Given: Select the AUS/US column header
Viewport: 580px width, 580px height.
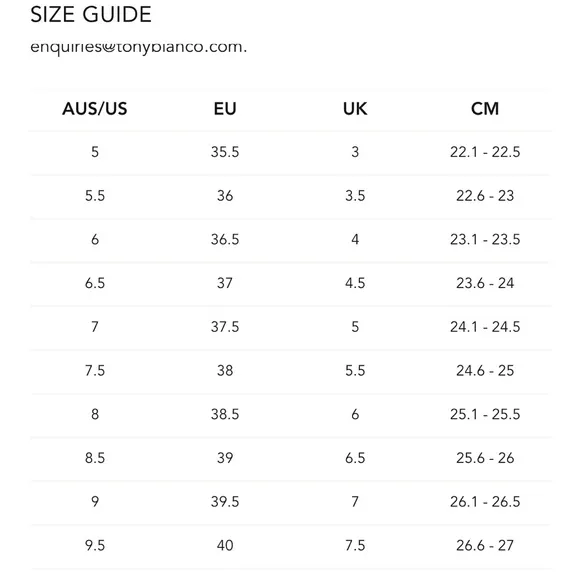Looking at the screenshot, I should coord(95,109).
